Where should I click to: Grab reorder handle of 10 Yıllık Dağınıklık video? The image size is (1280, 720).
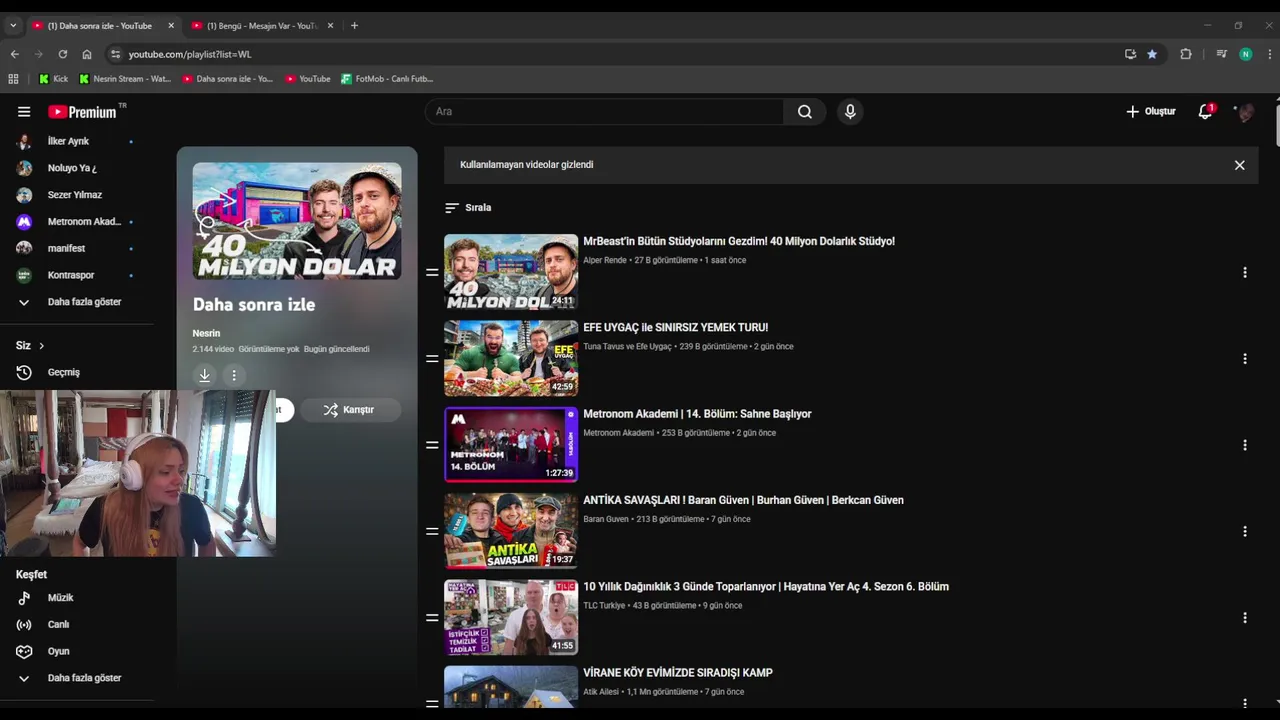click(432, 618)
